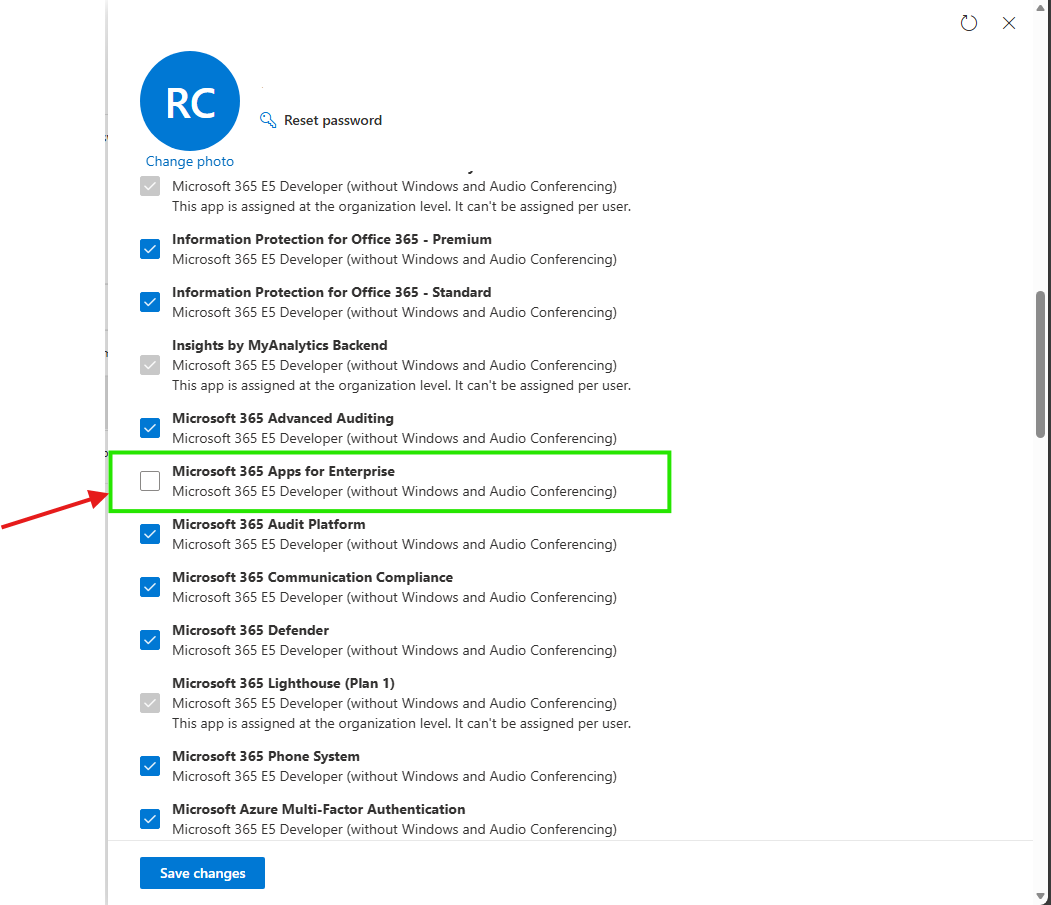
Task: Close the user details panel
Action: [x=1009, y=23]
